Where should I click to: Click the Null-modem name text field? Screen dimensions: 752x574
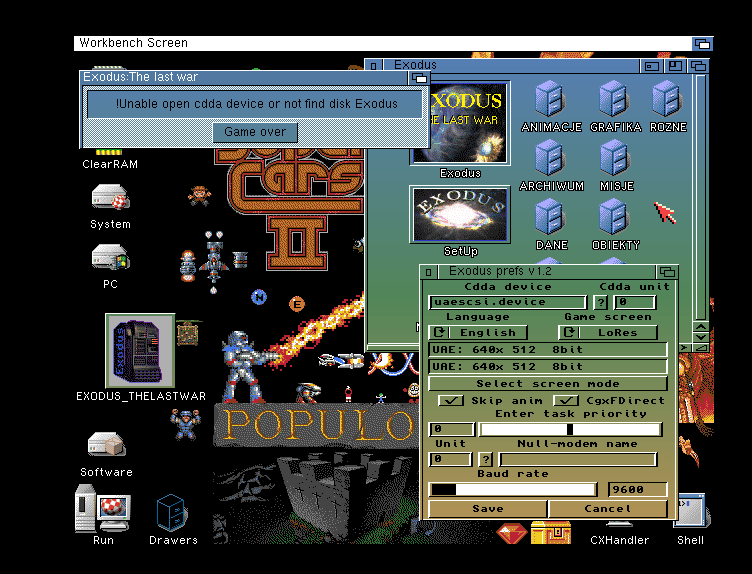click(x=577, y=459)
